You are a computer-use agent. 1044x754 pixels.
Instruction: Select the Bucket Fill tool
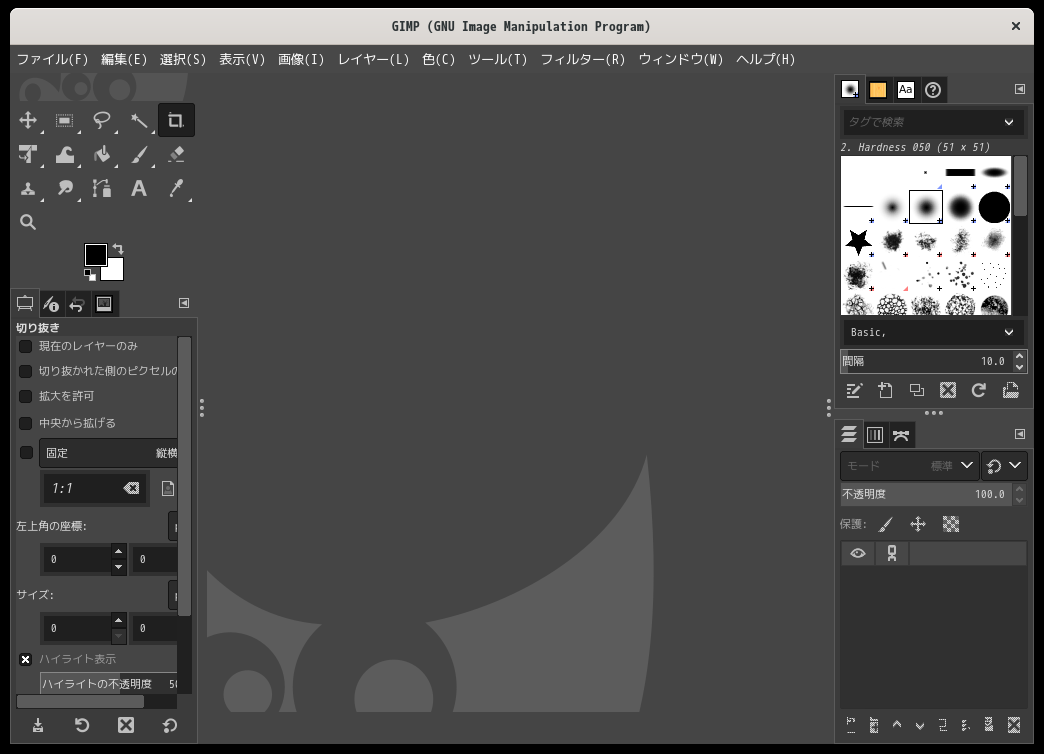102,155
